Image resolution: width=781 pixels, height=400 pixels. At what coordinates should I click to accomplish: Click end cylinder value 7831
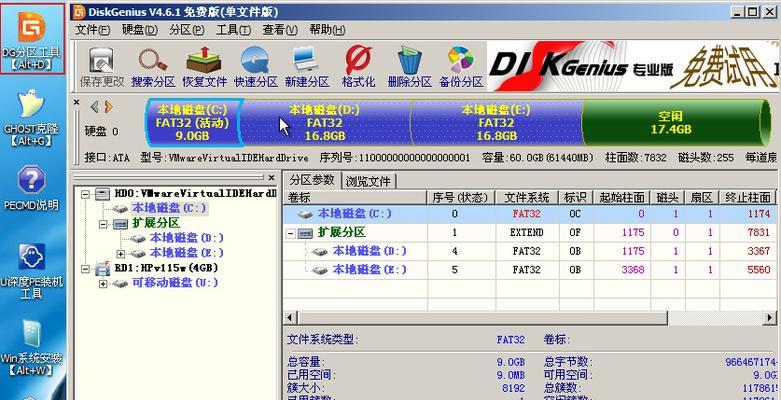point(759,233)
